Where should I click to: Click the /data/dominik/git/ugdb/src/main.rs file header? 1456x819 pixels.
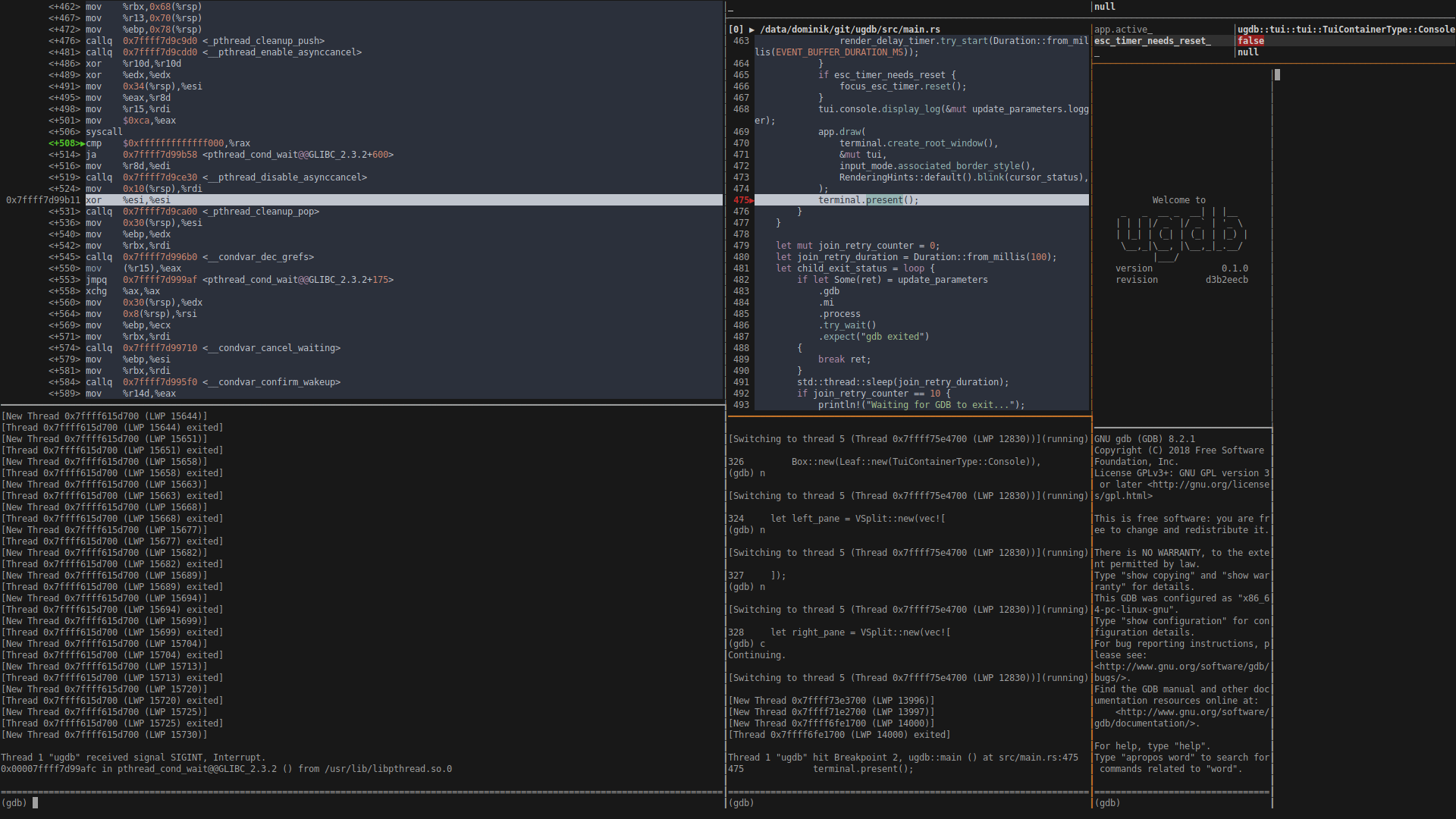(849, 30)
